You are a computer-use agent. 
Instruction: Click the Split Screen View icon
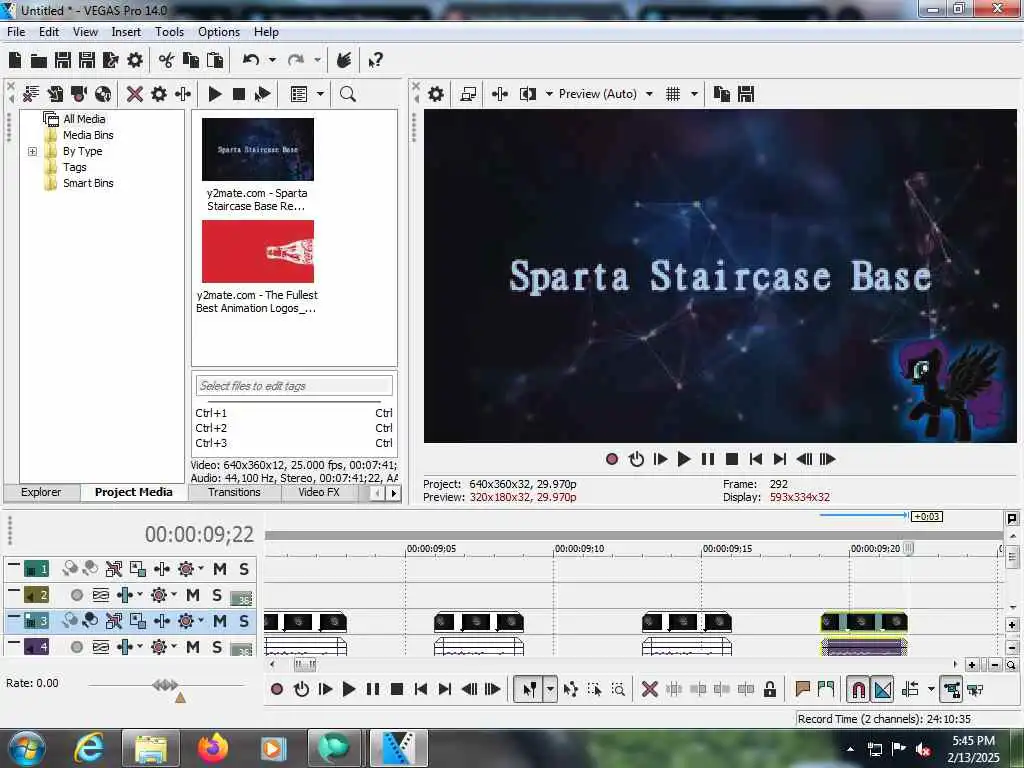pos(528,94)
